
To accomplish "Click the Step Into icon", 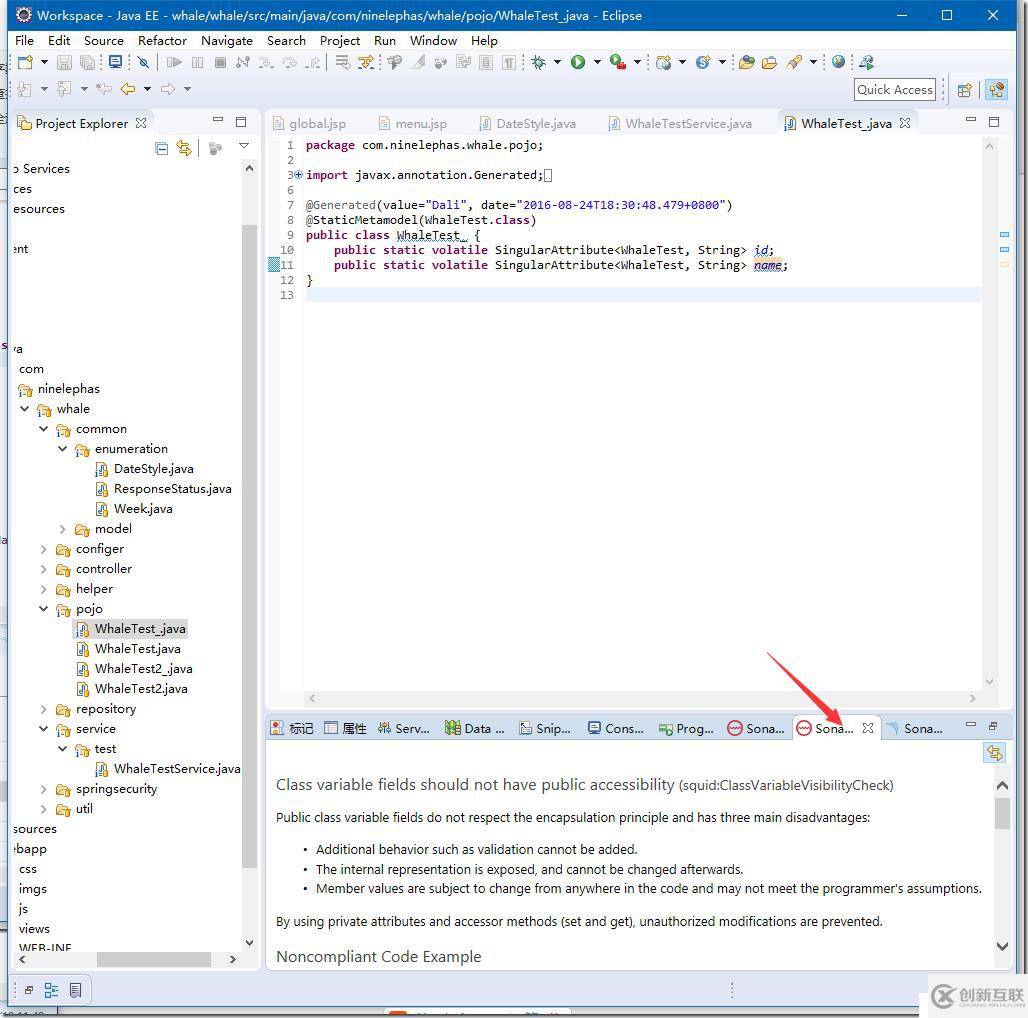I will [266, 62].
